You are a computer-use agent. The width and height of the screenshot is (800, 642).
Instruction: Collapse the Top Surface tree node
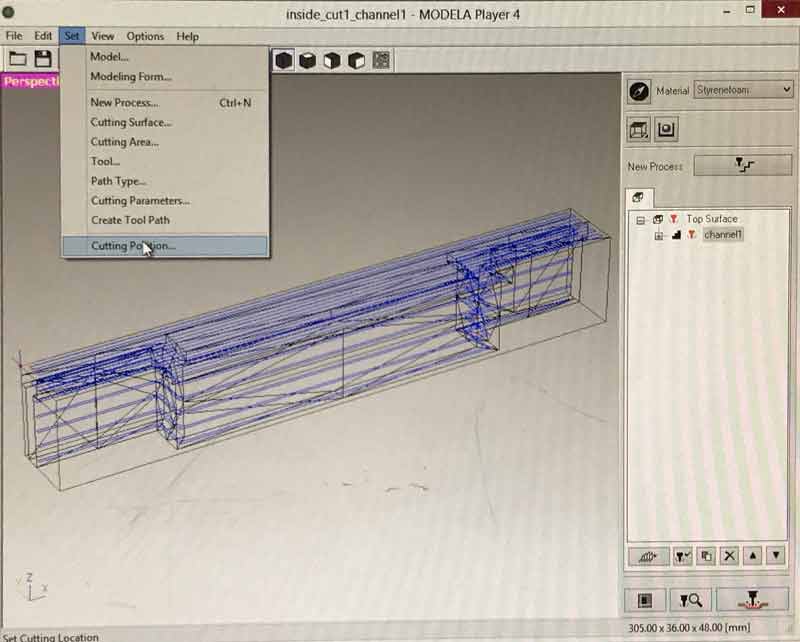click(640, 220)
